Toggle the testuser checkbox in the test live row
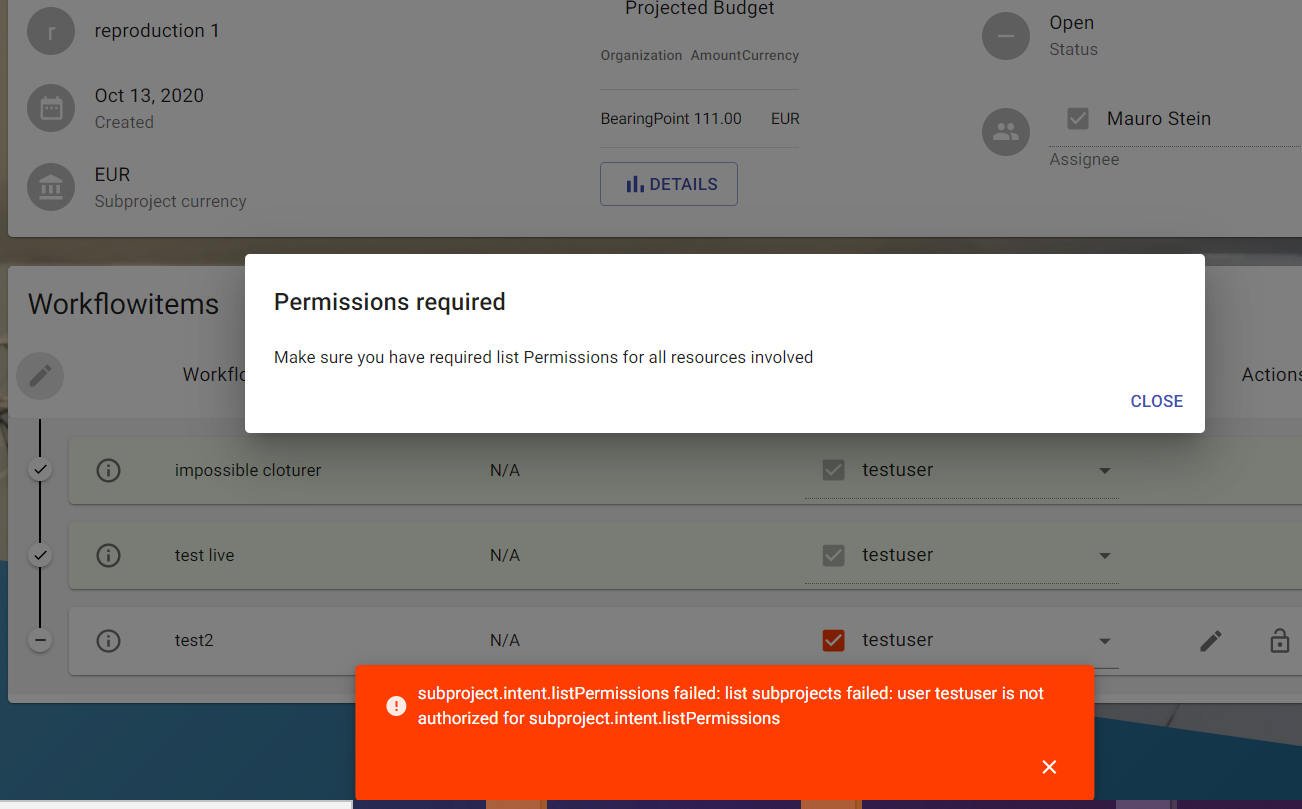This screenshot has height=809, width=1302. (x=833, y=555)
